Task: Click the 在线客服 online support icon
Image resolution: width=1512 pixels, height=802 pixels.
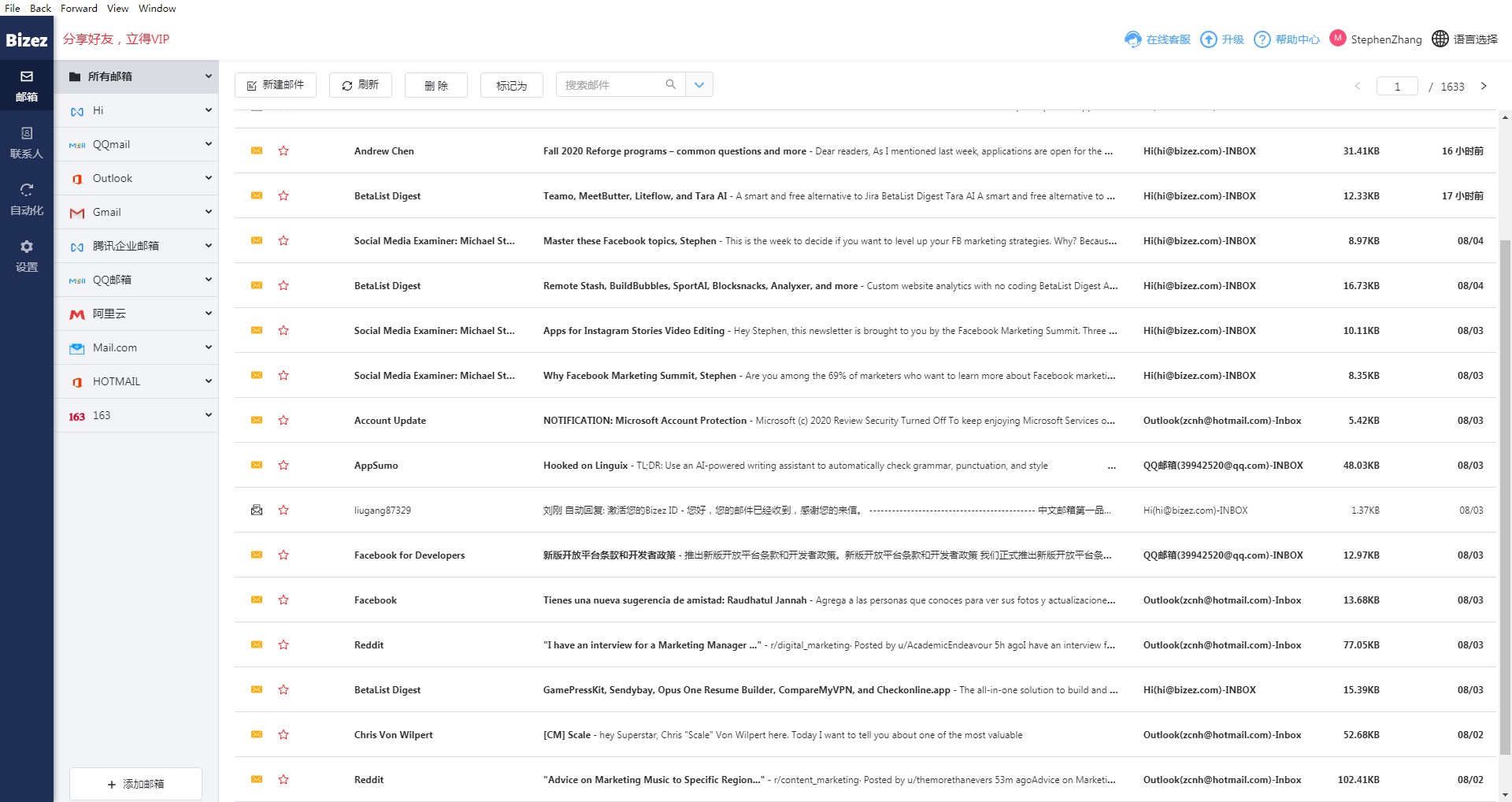Action: click(1132, 39)
